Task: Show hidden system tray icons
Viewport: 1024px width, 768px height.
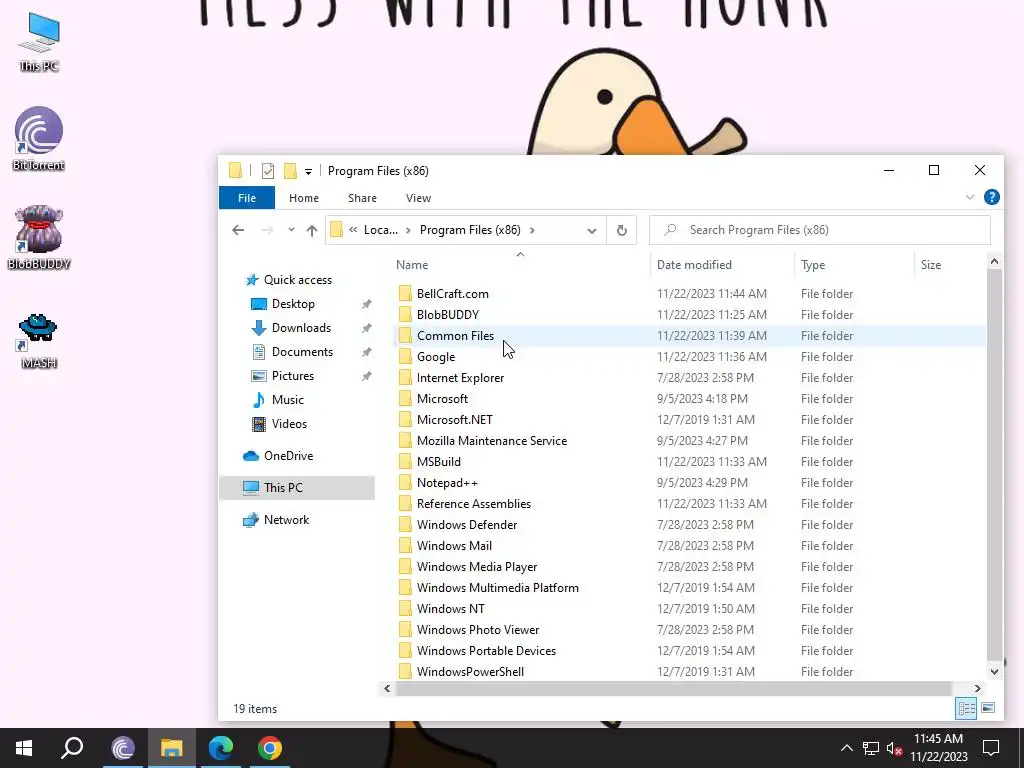Action: pyautogui.click(x=846, y=748)
